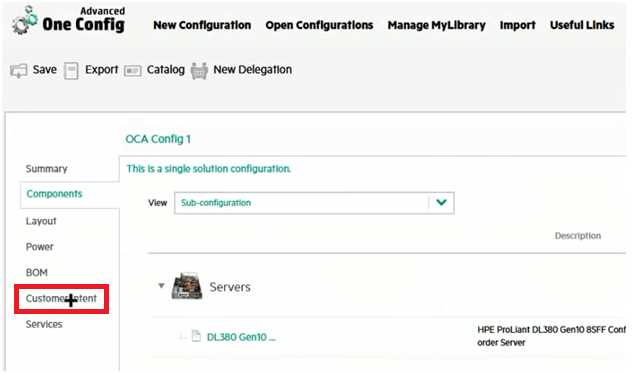The width and height of the screenshot is (639, 373).
Task: Go to Manage MyLibrary
Action: click(436, 25)
